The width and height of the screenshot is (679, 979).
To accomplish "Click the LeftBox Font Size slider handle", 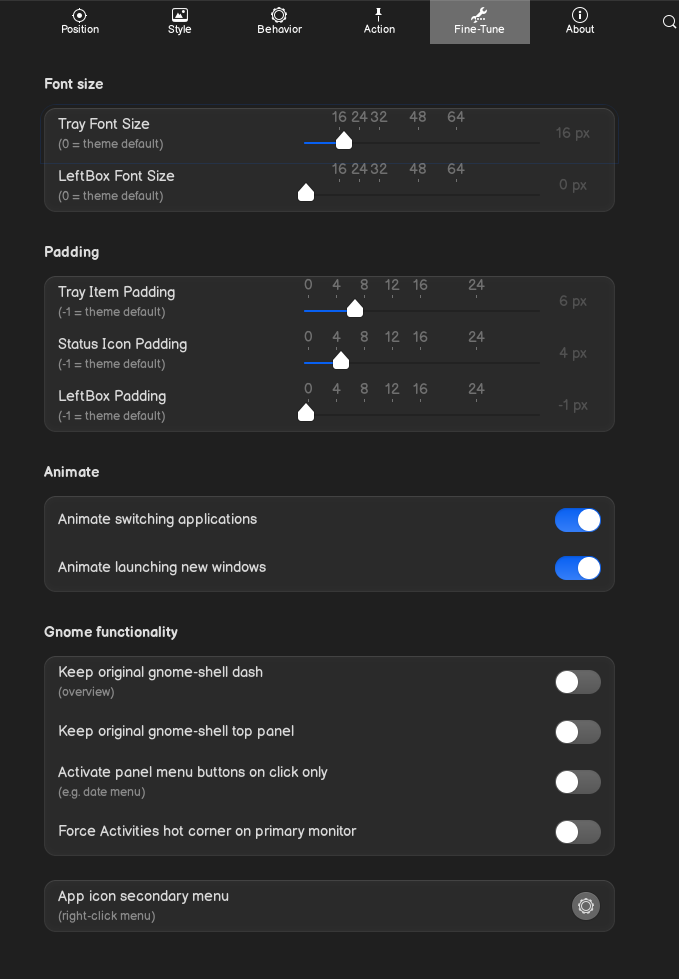I will tap(306, 193).
